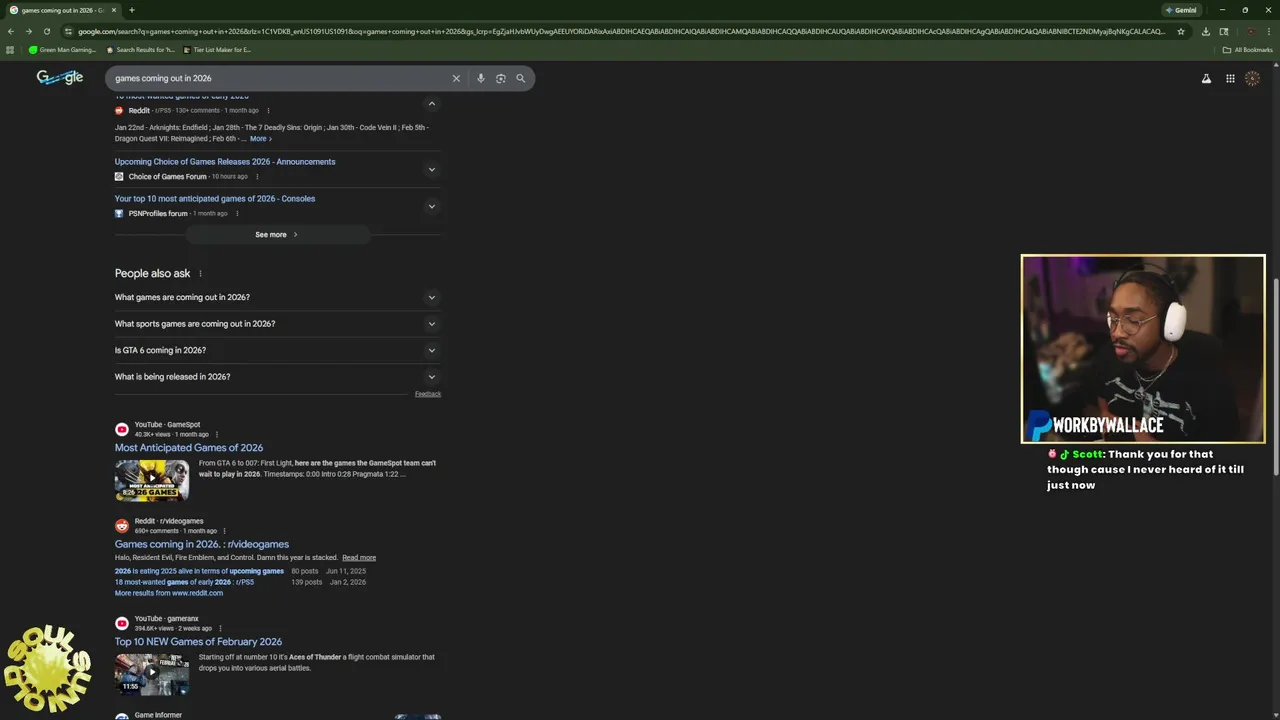Click the Reddit favicon on r/videogames result
The height and width of the screenshot is (720, 1280).
122,526
